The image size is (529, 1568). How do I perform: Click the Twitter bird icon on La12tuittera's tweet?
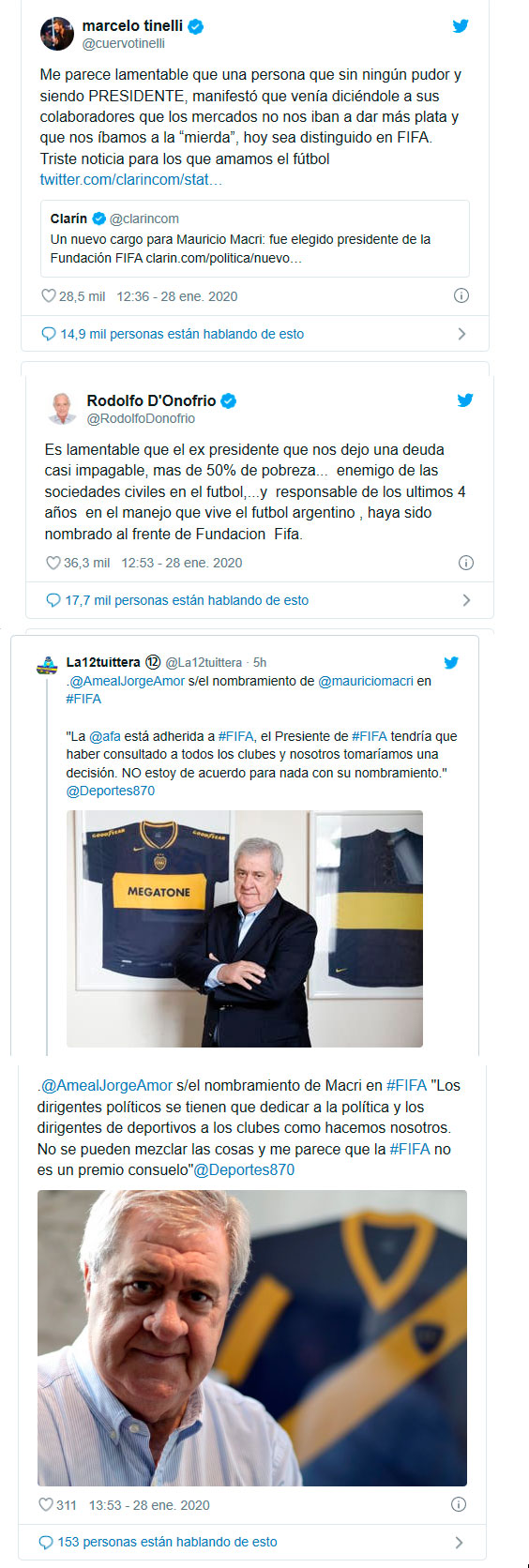pos(451,662)
